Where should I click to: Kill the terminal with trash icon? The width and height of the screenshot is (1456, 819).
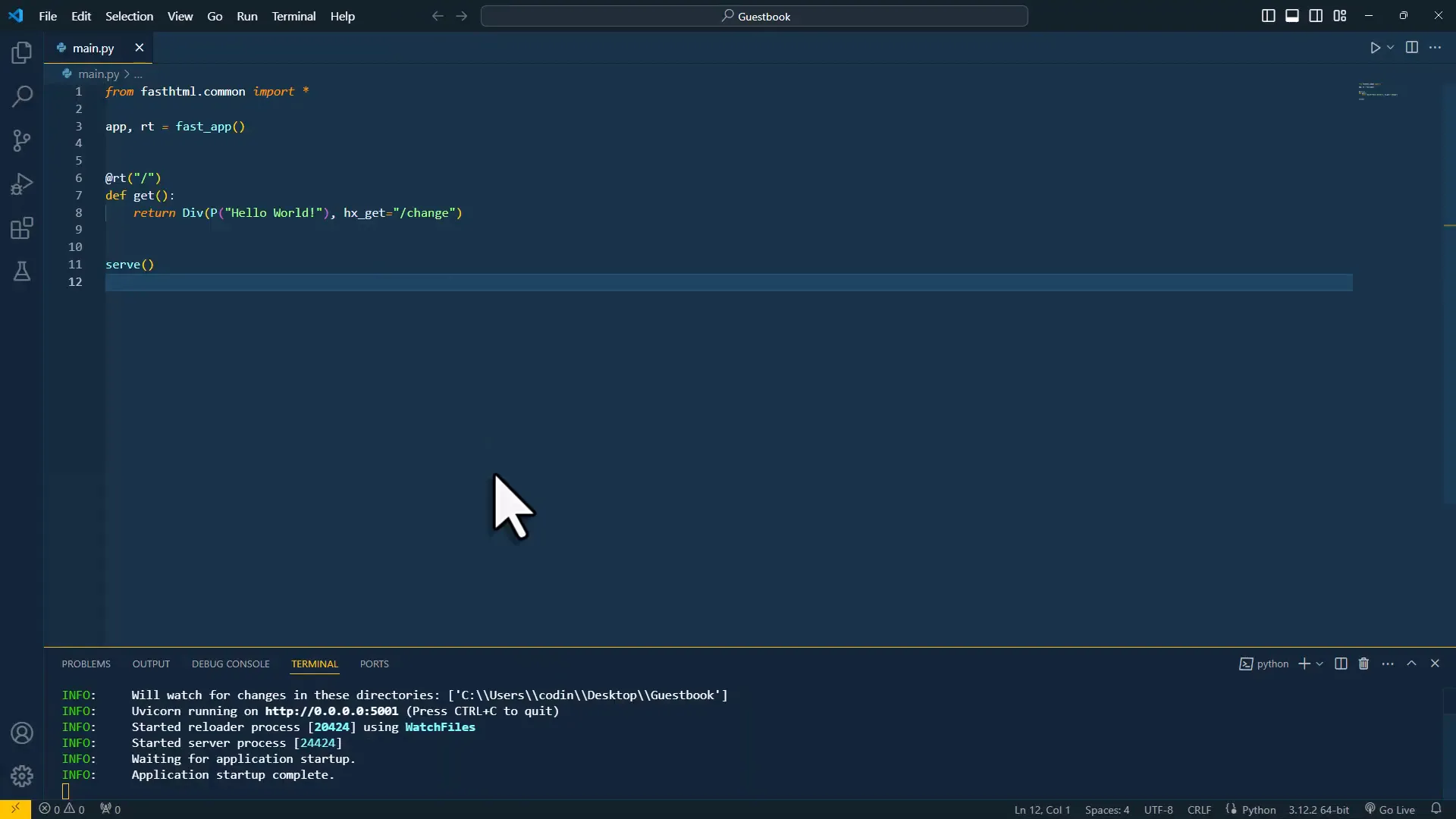[1363, 664]
